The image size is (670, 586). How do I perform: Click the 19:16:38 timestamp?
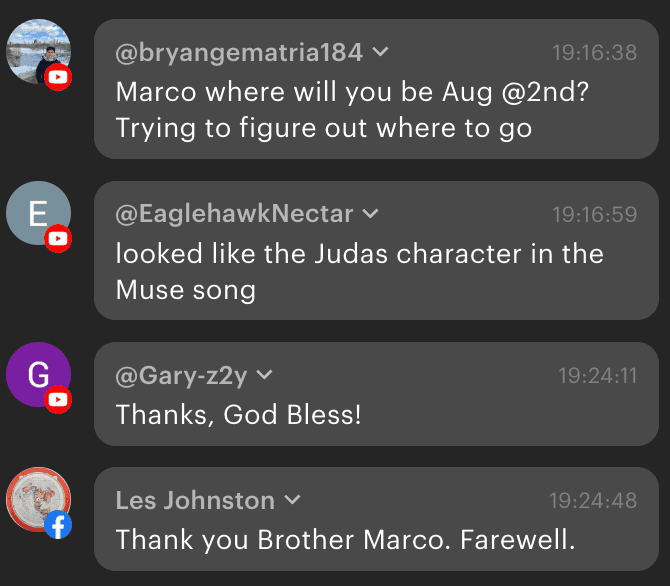pyautogui.click(x=595, y=52)
